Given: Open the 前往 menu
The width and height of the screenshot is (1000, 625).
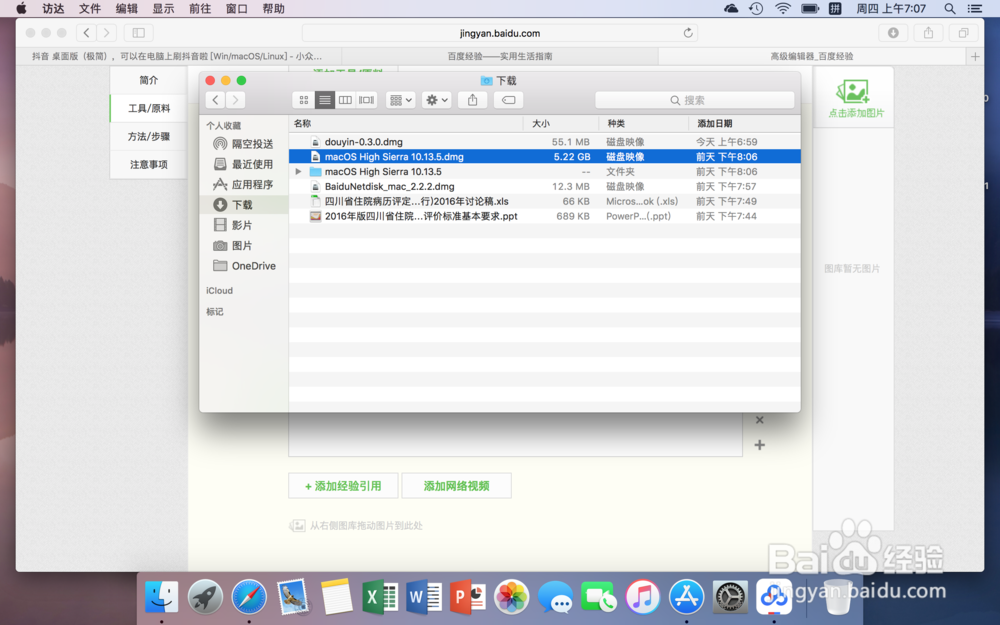Looking at the screenshot, I should click(x=200, y=8).
